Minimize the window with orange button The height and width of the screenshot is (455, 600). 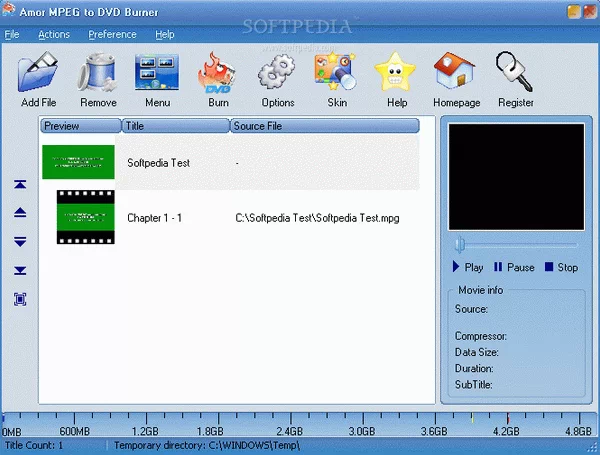574,11
